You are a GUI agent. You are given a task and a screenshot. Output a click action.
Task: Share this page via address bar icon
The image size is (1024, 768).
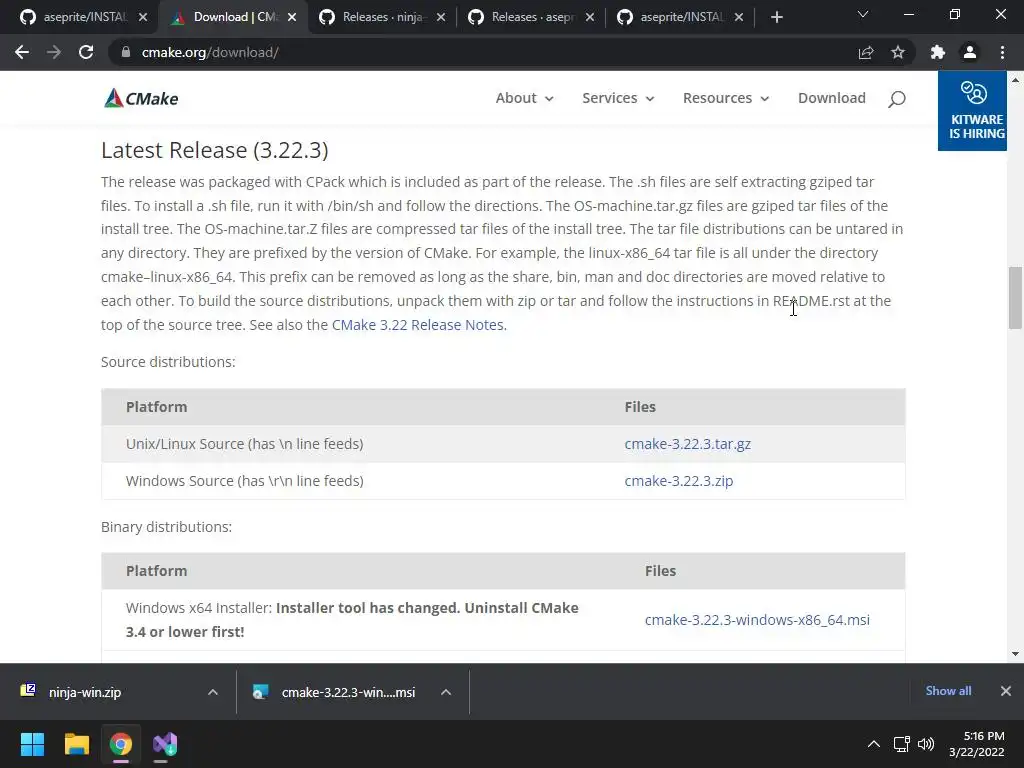[866, 52]
